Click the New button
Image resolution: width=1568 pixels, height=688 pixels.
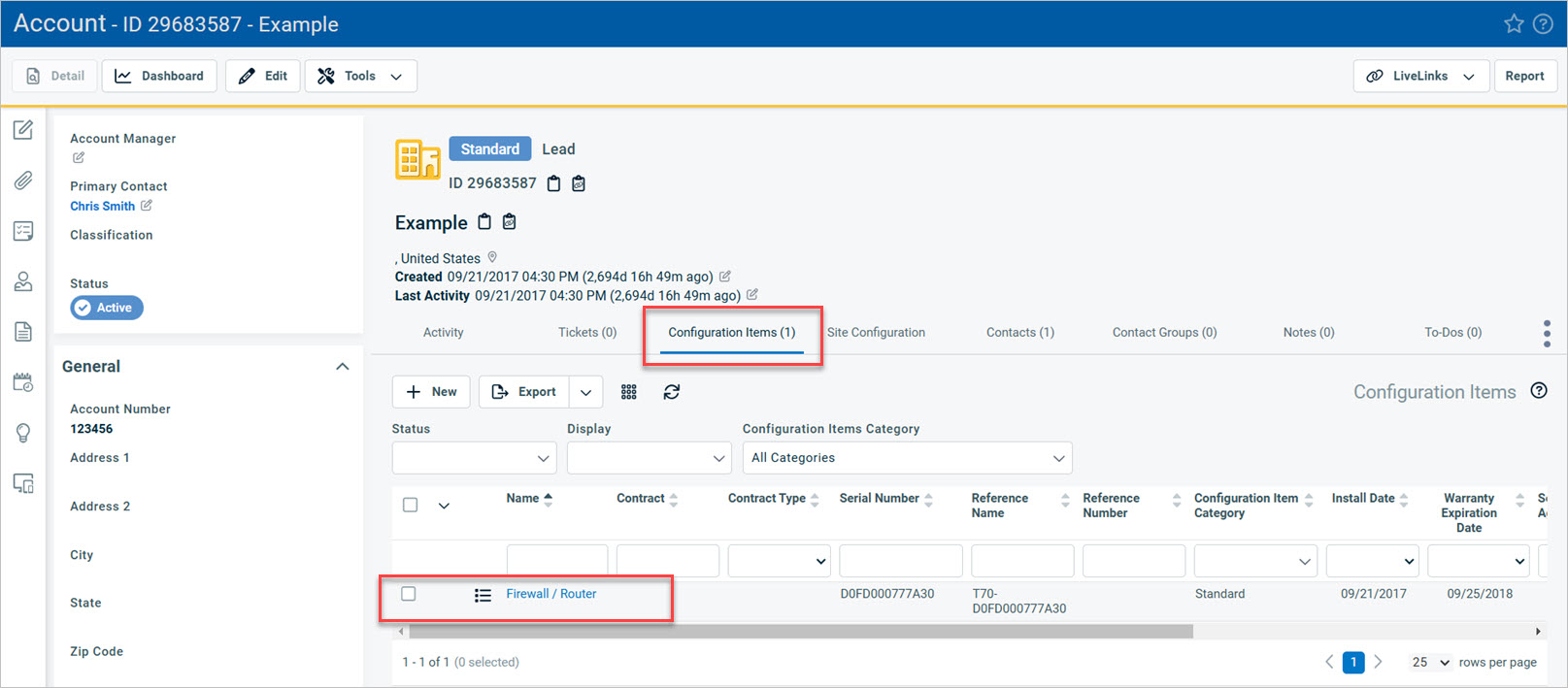point(431,392)
